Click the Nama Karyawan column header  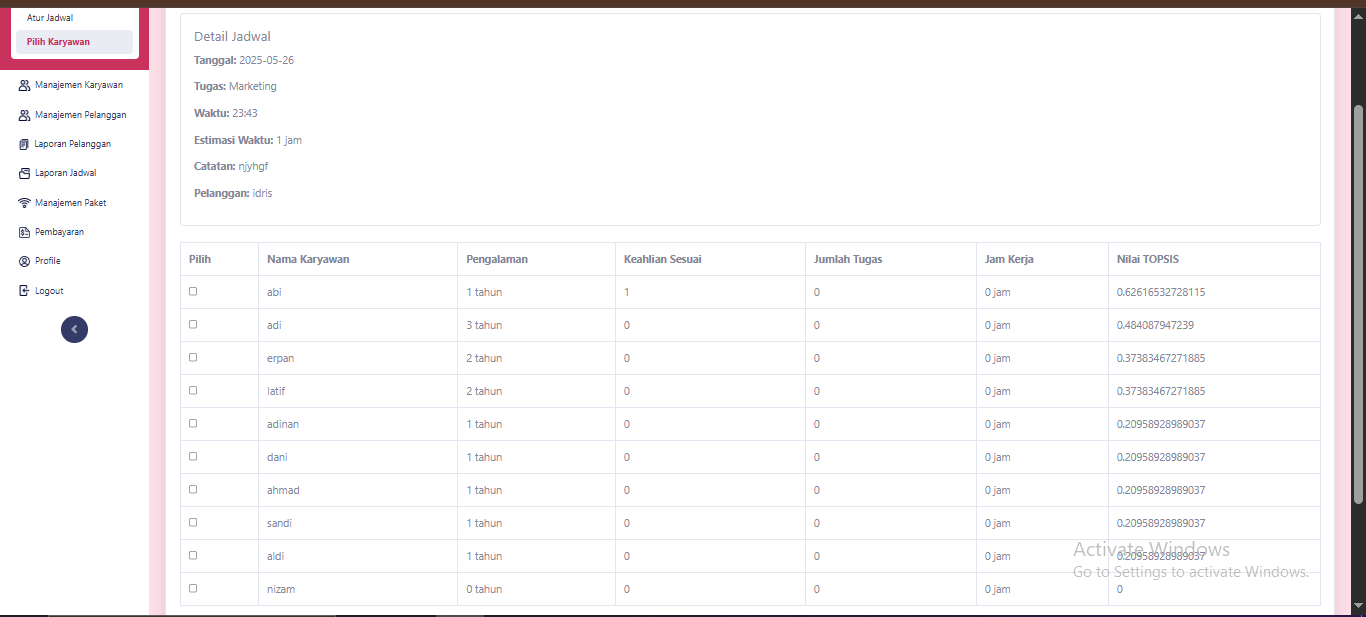click(x=308, y=259)
